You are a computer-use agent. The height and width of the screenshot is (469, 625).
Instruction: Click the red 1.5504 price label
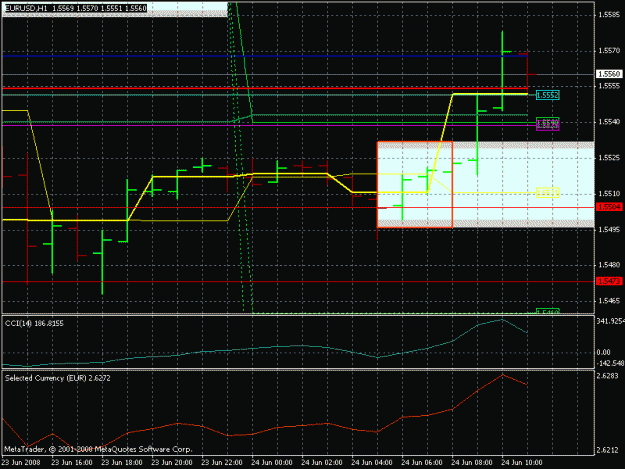(x=609, y=207)
